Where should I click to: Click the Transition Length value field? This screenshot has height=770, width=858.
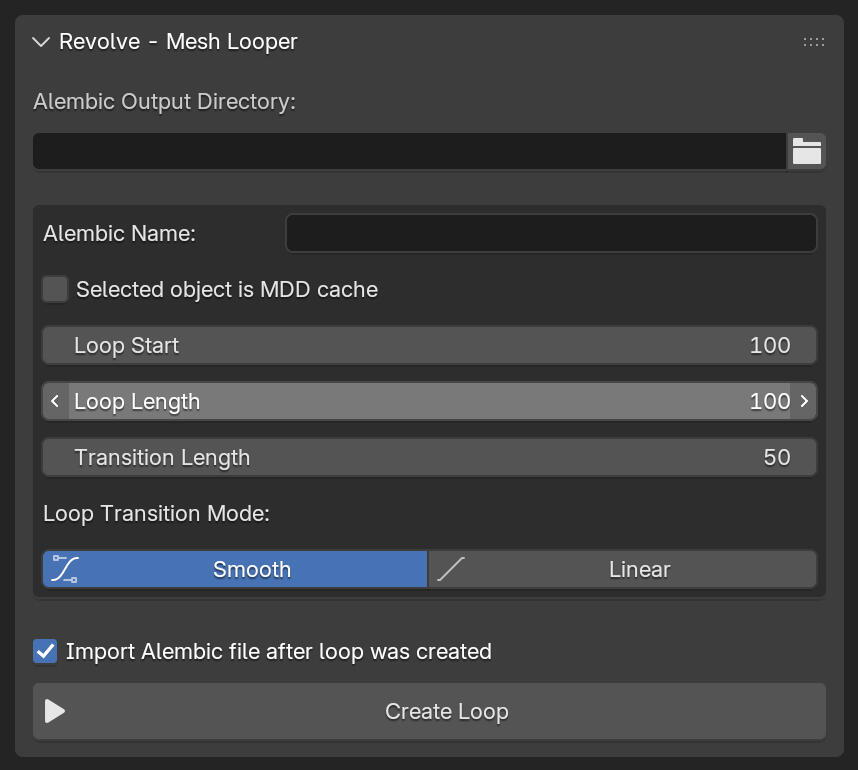(x=429, y=458)
